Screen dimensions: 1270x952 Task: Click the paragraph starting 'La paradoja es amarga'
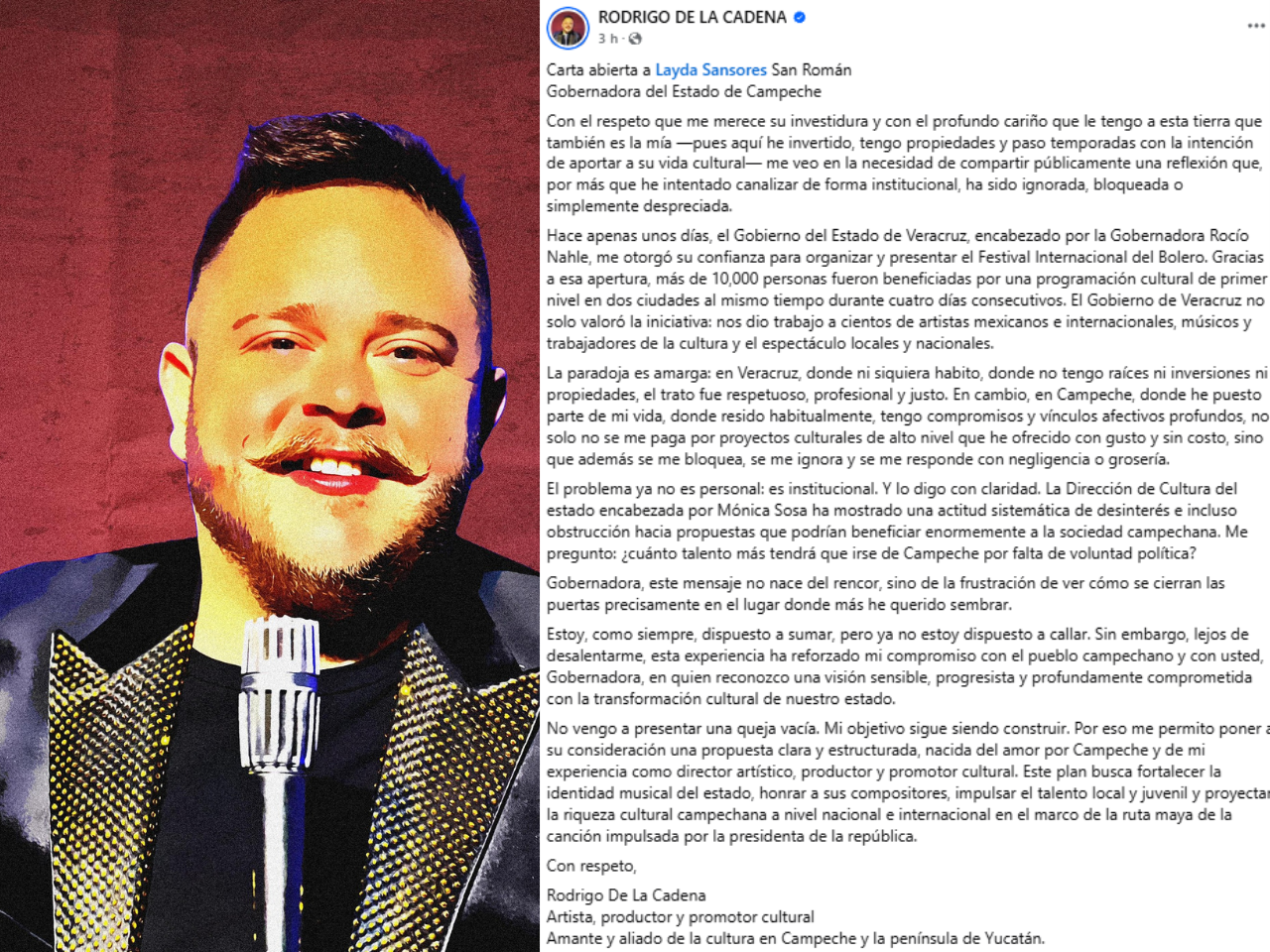pyautogui.click(x=907, y=416)
